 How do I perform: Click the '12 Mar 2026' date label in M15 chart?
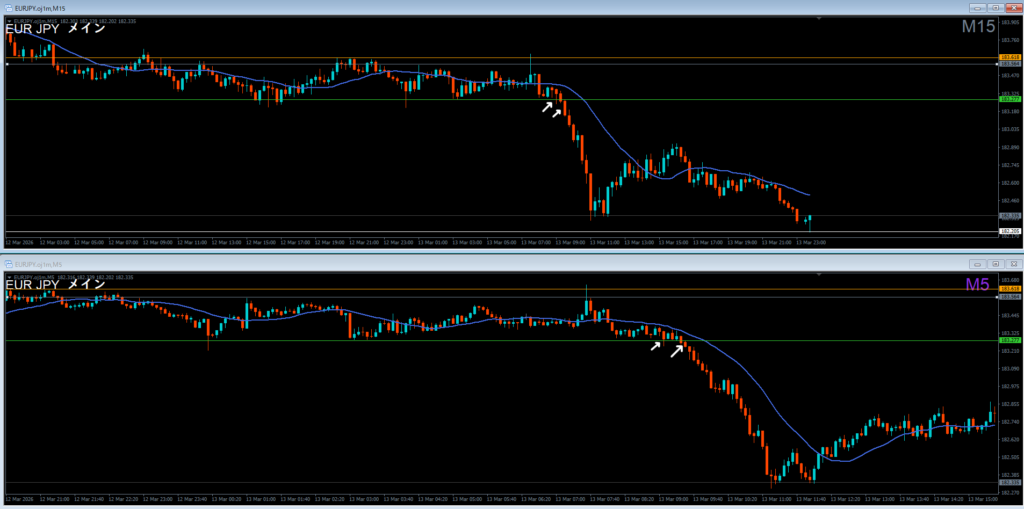pyautogui.click(x=19, y=242)
